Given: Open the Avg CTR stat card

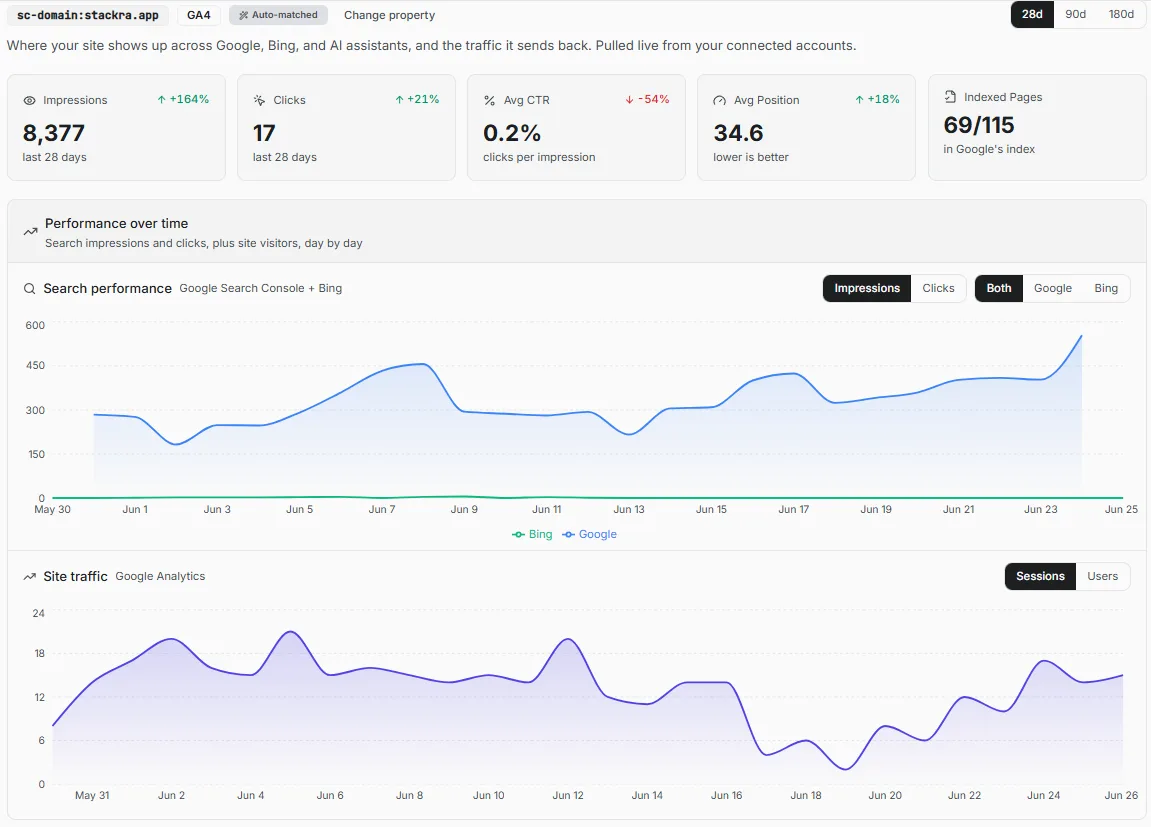Looking at the screenshot, I should (576, 128).
